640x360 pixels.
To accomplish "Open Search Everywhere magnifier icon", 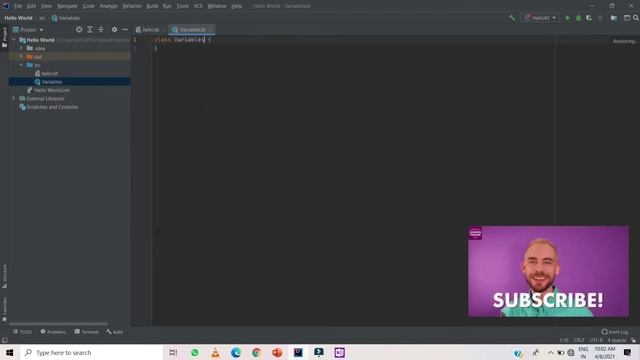I will pos(636,18).
